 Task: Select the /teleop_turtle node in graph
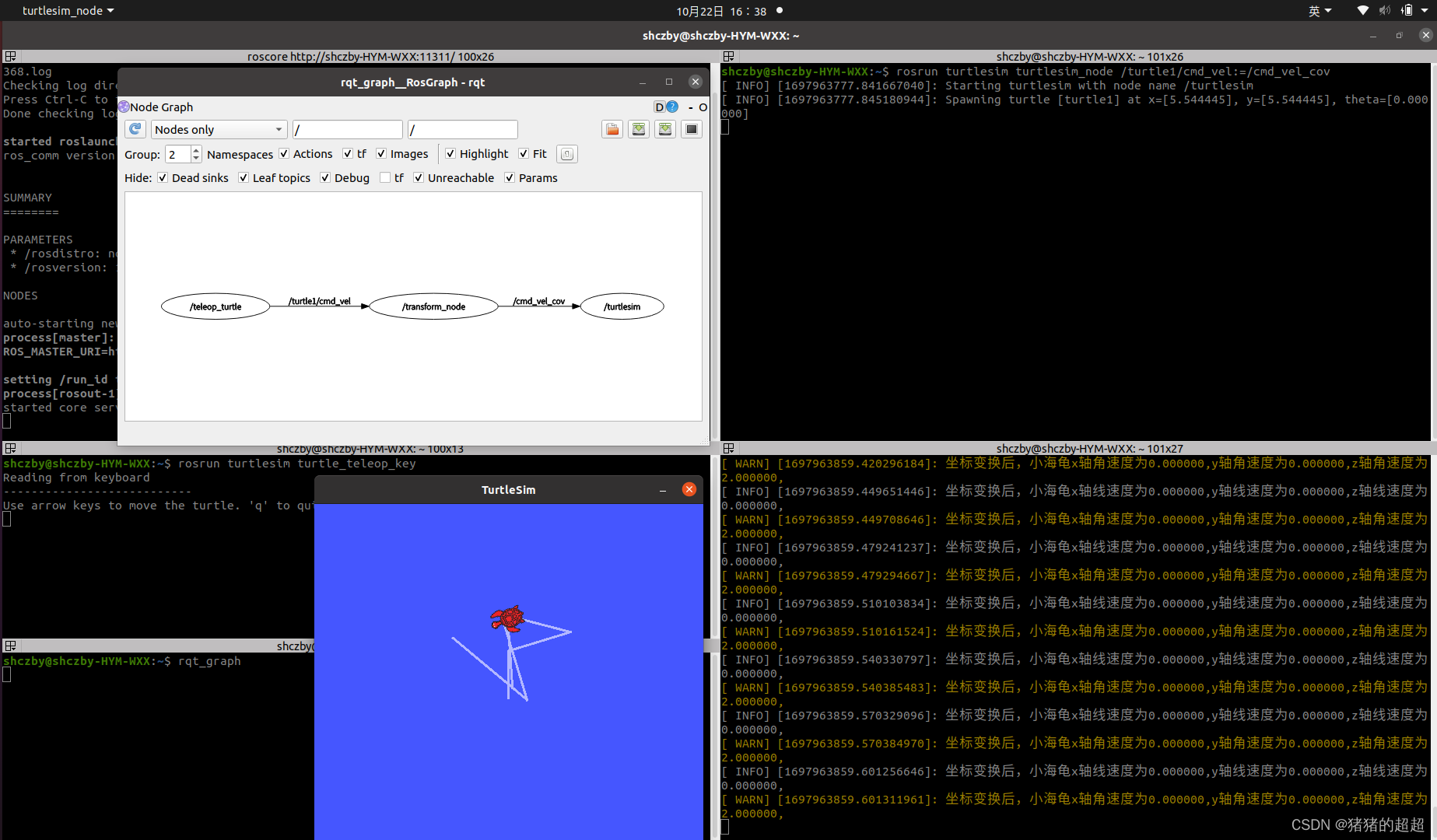pos(216,306)
